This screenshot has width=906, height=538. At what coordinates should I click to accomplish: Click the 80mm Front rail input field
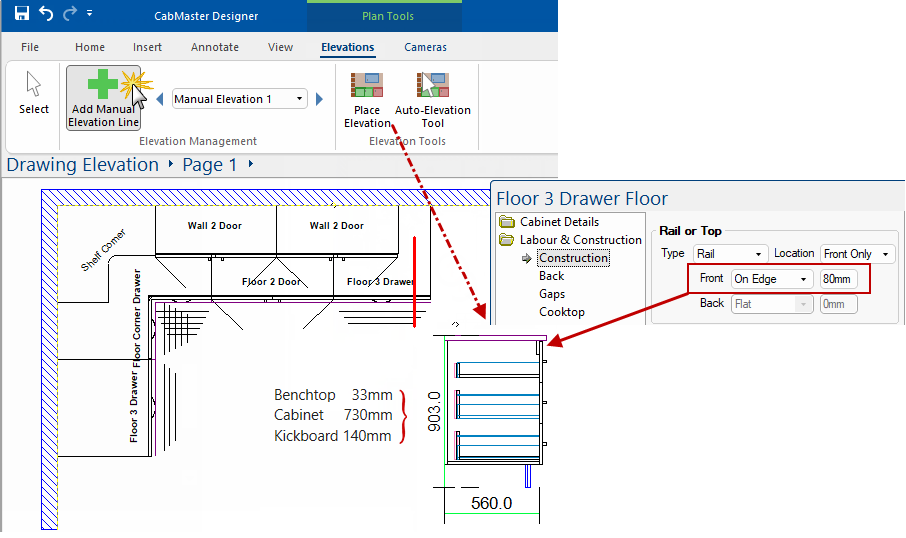pyautogui.click(x=838, y=279)
